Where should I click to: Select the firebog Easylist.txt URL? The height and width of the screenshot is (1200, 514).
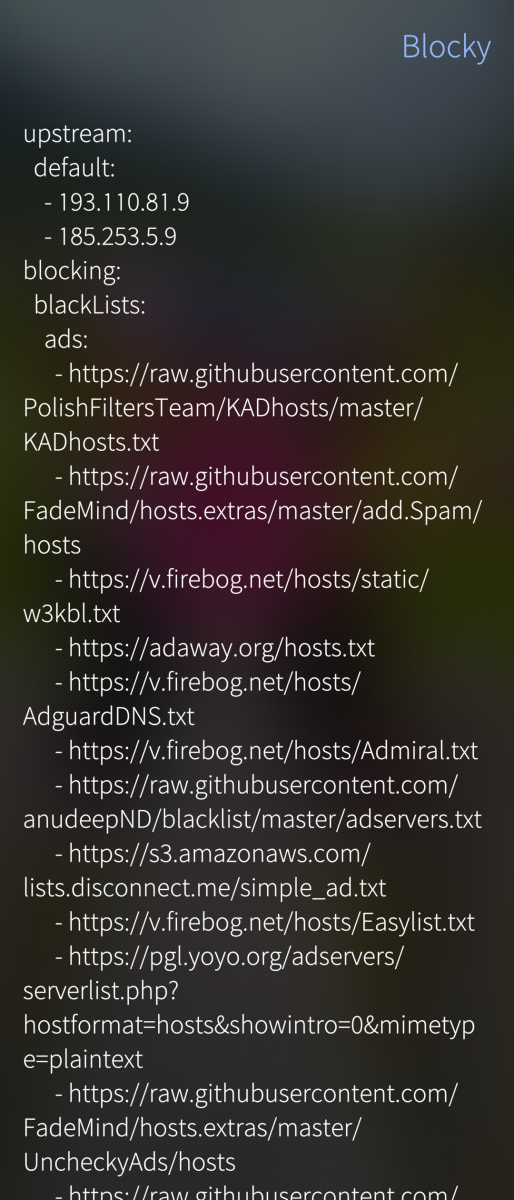[x=265, y=922]
